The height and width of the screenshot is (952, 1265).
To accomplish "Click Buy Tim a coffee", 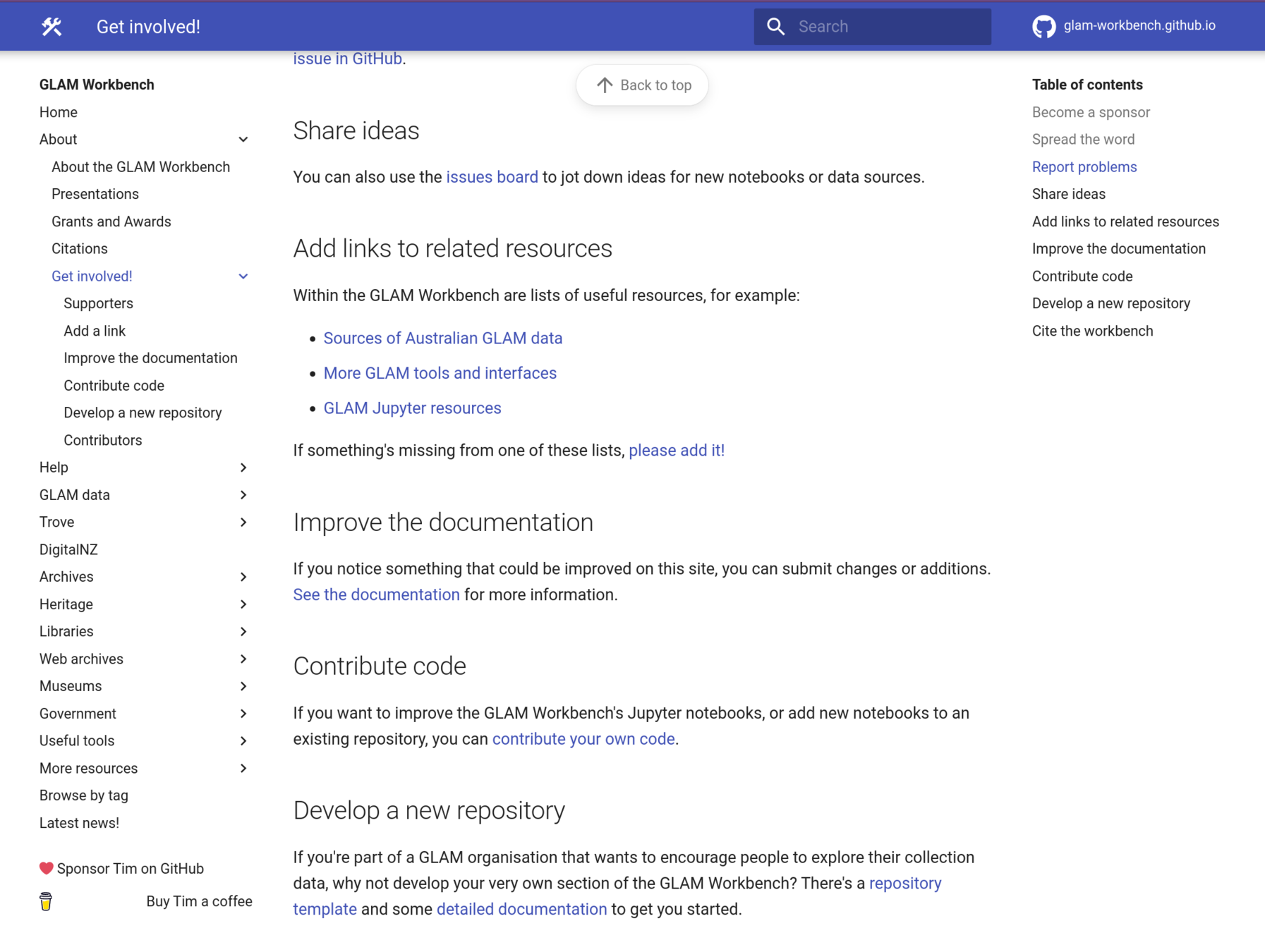I will coord(199,901).
